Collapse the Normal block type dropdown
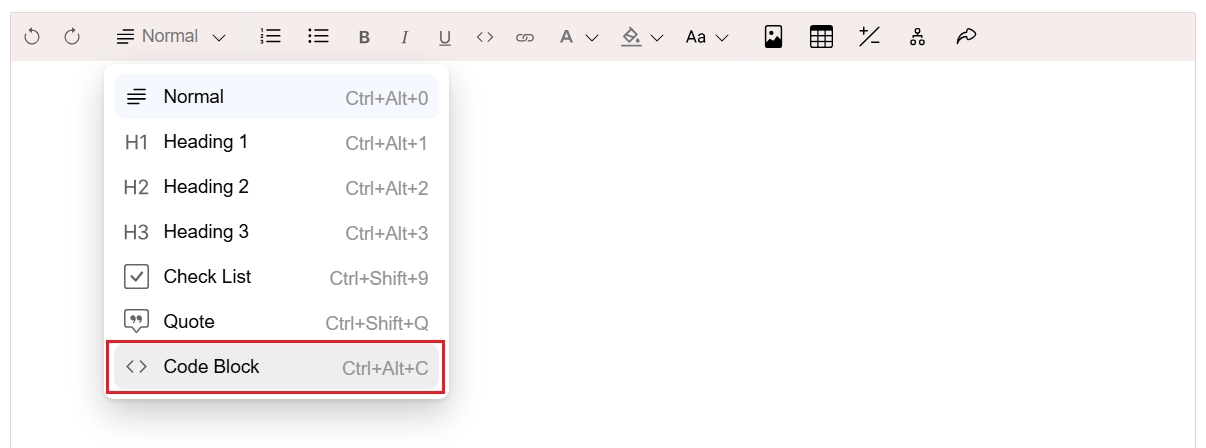This screenshot has height=448, width=1206. coord(171,37)
